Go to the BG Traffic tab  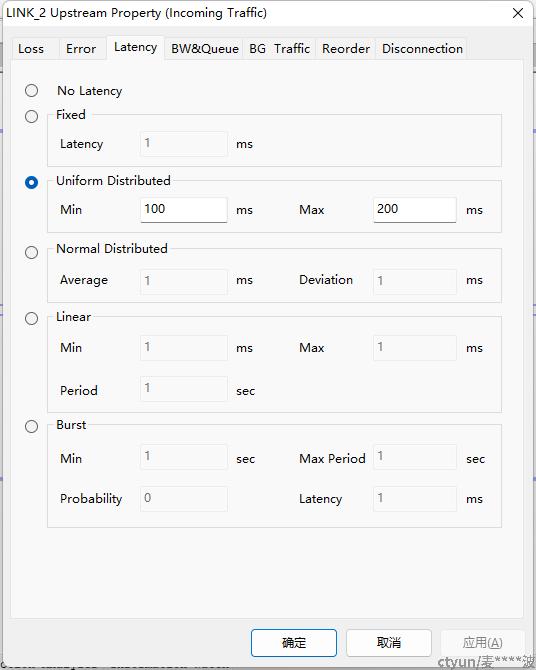point(280,49)
